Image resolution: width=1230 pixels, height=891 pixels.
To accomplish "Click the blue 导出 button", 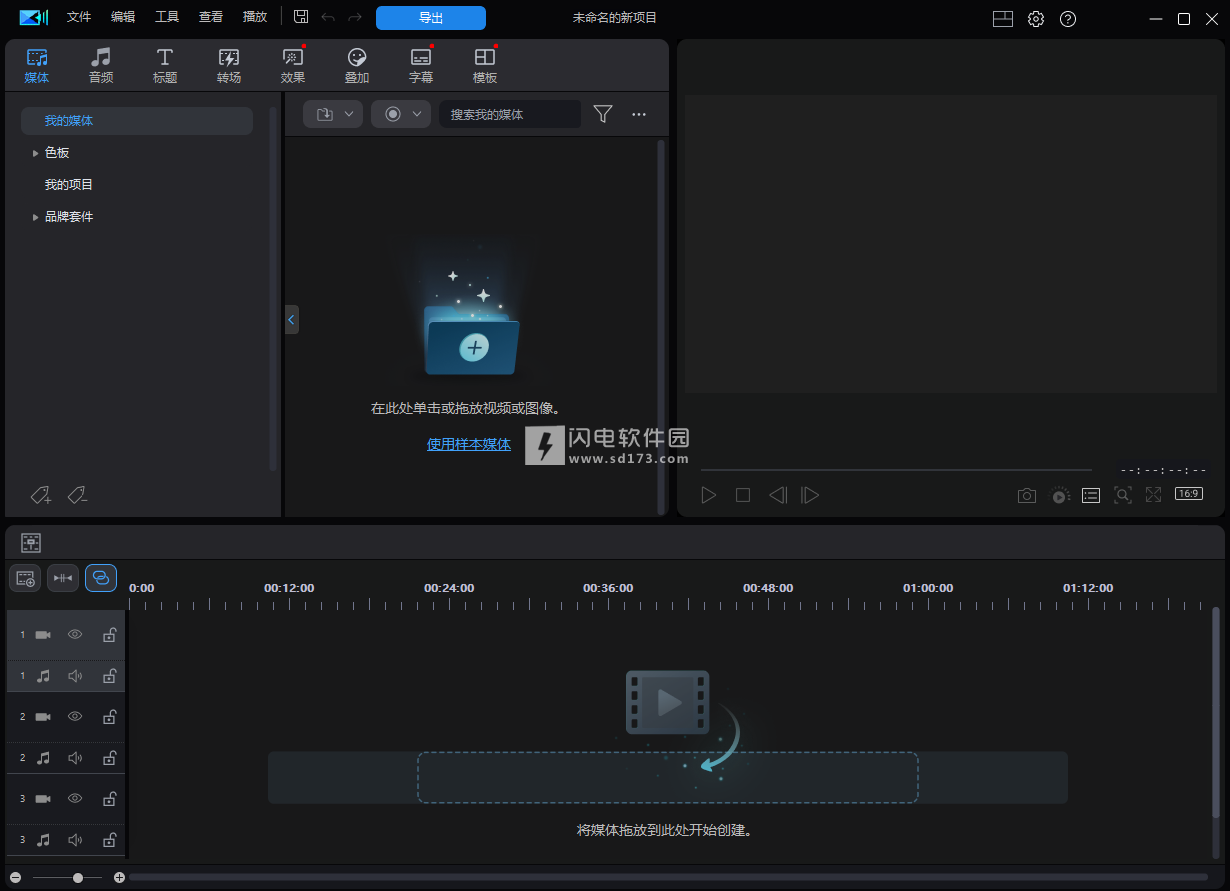I will pos(431,18).
